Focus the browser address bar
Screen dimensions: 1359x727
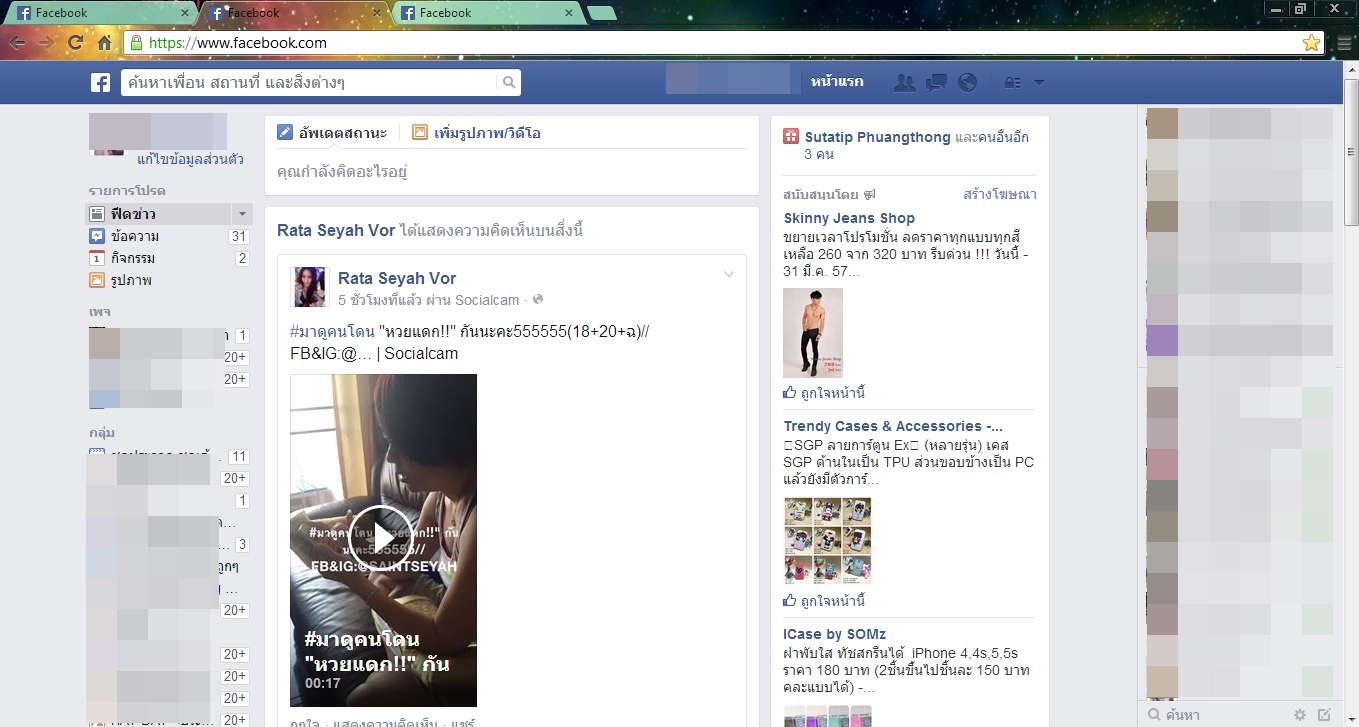click(722, 43)
